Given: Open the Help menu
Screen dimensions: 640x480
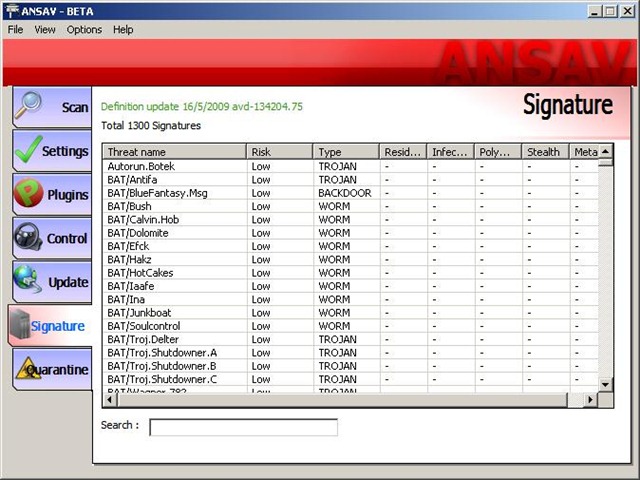Looking at the screenshot, I should pyautogui.click(x=123, y=30).
